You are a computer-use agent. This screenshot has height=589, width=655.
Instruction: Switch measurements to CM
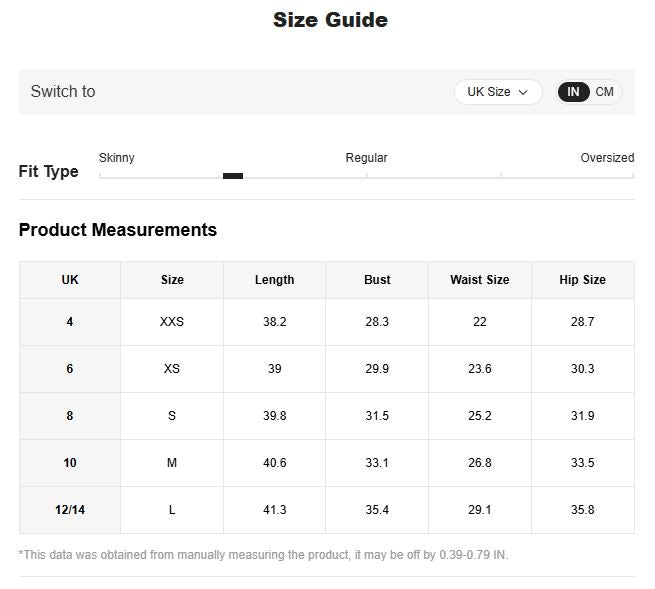click(x=604, y=92)
